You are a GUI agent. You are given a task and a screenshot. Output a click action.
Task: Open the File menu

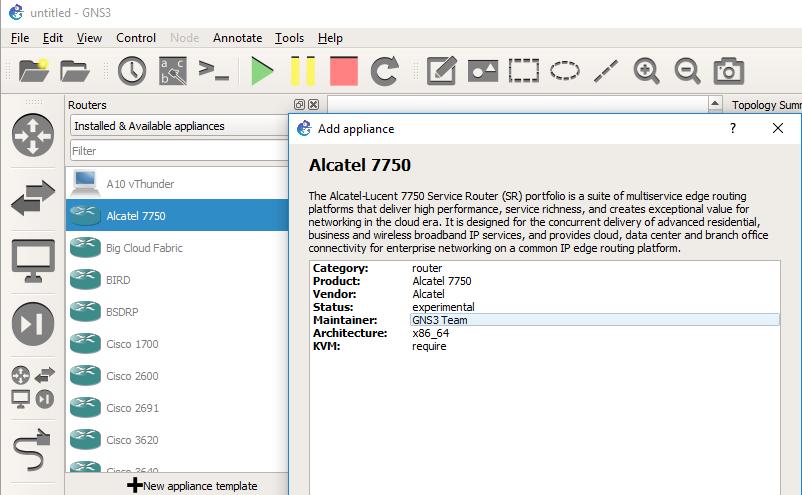[x=20, y=38]
